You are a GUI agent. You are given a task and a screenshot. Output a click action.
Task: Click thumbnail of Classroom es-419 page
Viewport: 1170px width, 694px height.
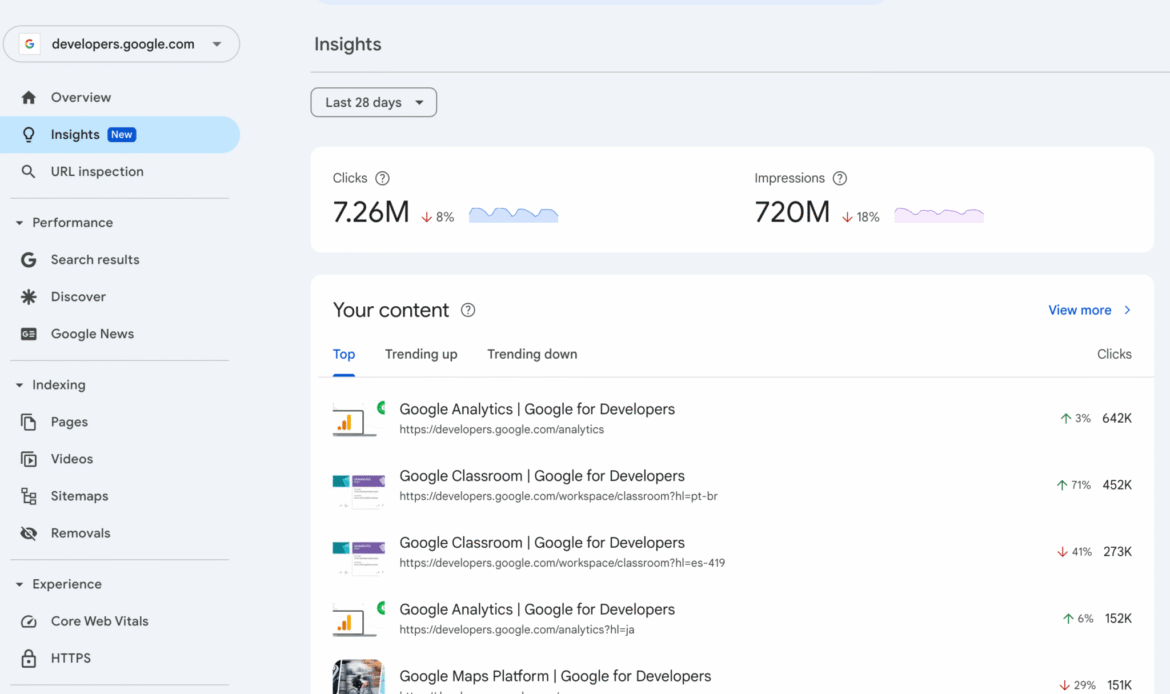(359, 557)
